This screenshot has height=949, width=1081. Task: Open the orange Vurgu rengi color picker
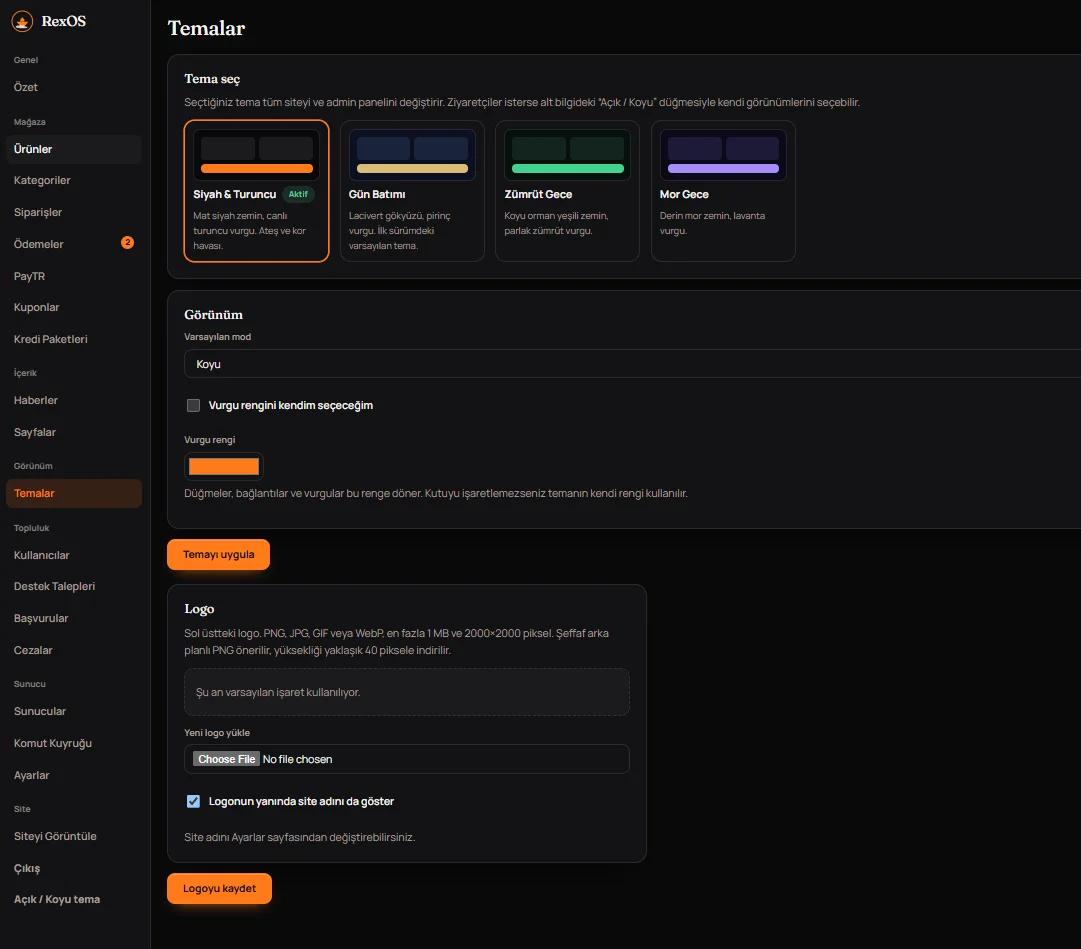pyautogui.click(x=224, y=467)
